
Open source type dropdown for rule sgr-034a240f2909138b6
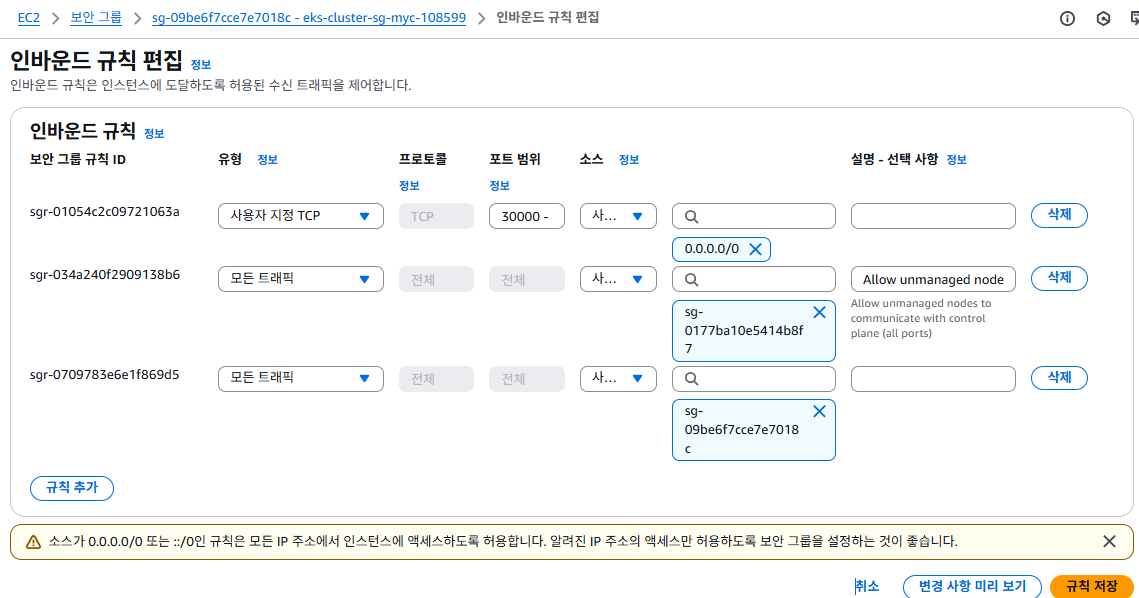click(x=618, y=279)
